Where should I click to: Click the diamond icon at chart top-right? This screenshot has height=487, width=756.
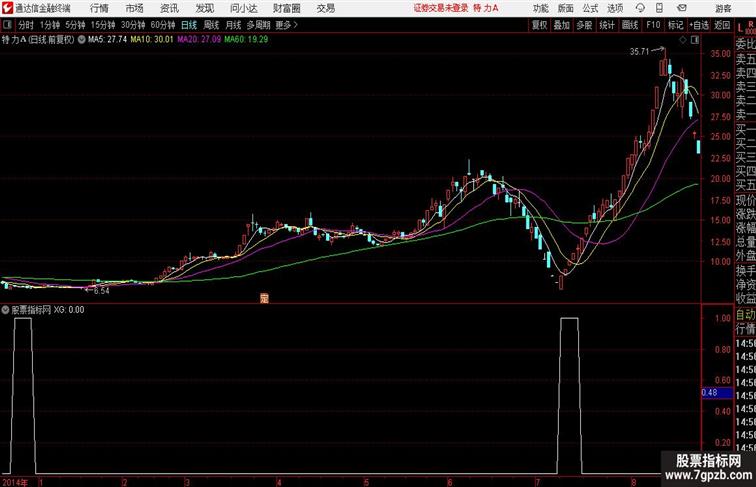pos(683,40)
